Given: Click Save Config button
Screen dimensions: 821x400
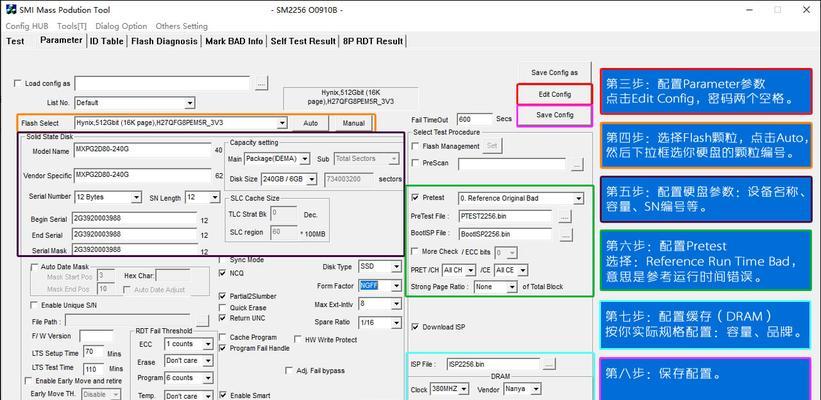Looking at the screenshot, I should 554,115.
